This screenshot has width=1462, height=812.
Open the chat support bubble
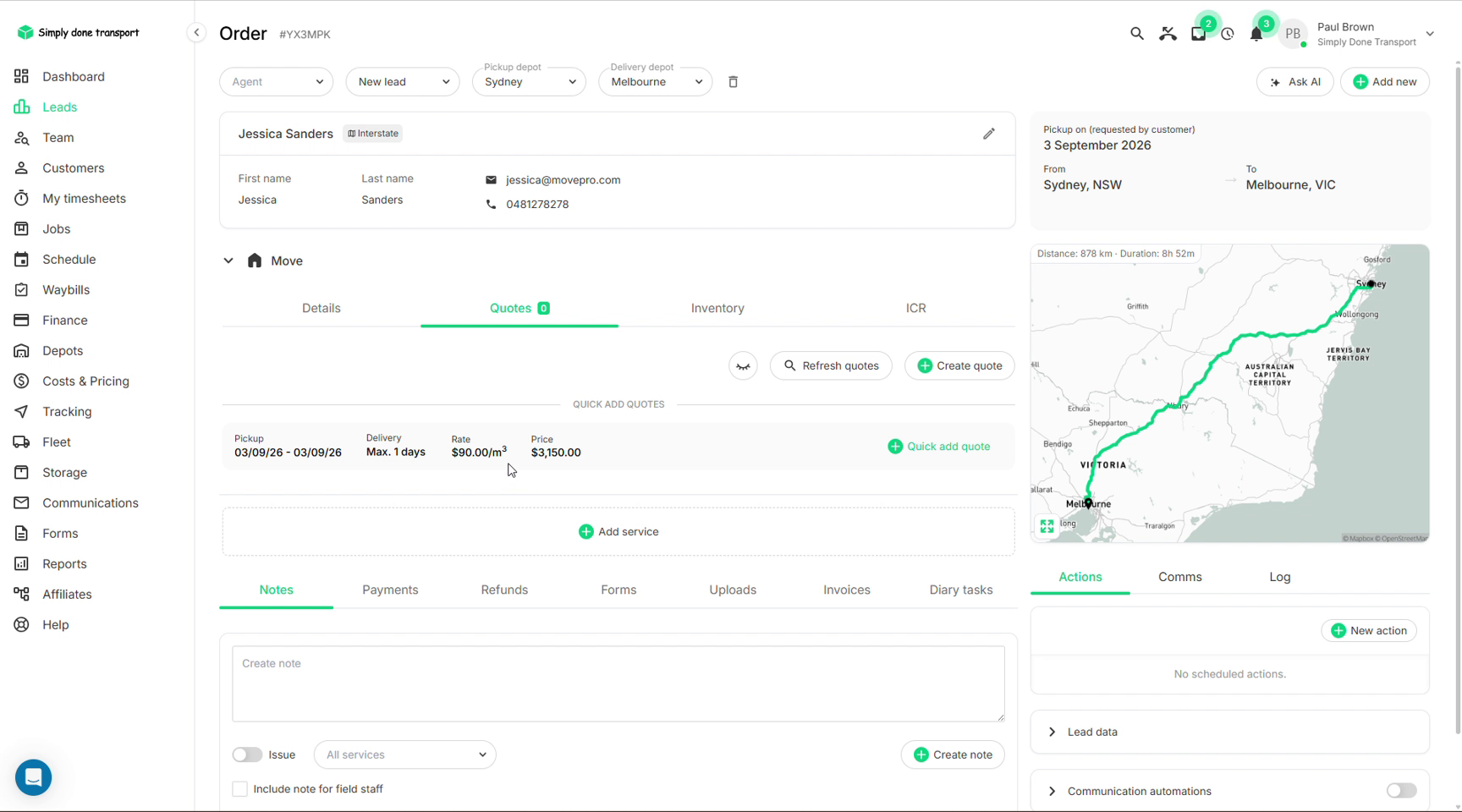(x=34, y=777)
